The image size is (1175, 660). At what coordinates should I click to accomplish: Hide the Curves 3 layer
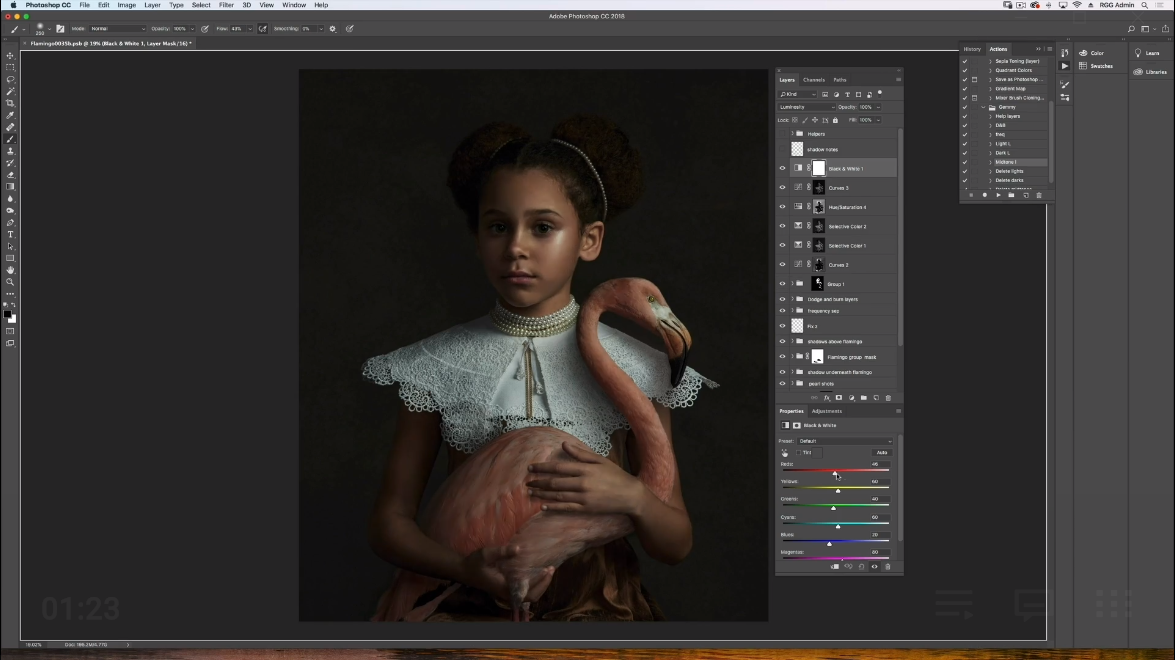click(782, 188)
